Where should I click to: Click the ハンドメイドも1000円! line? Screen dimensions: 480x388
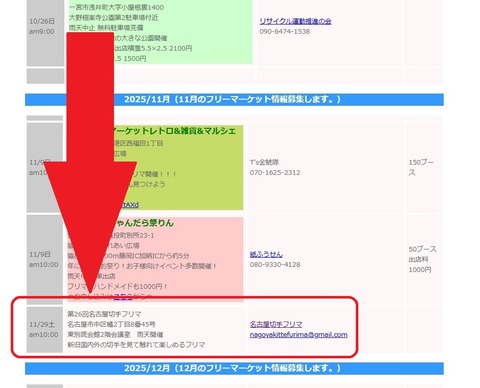(x=132, y=287)
